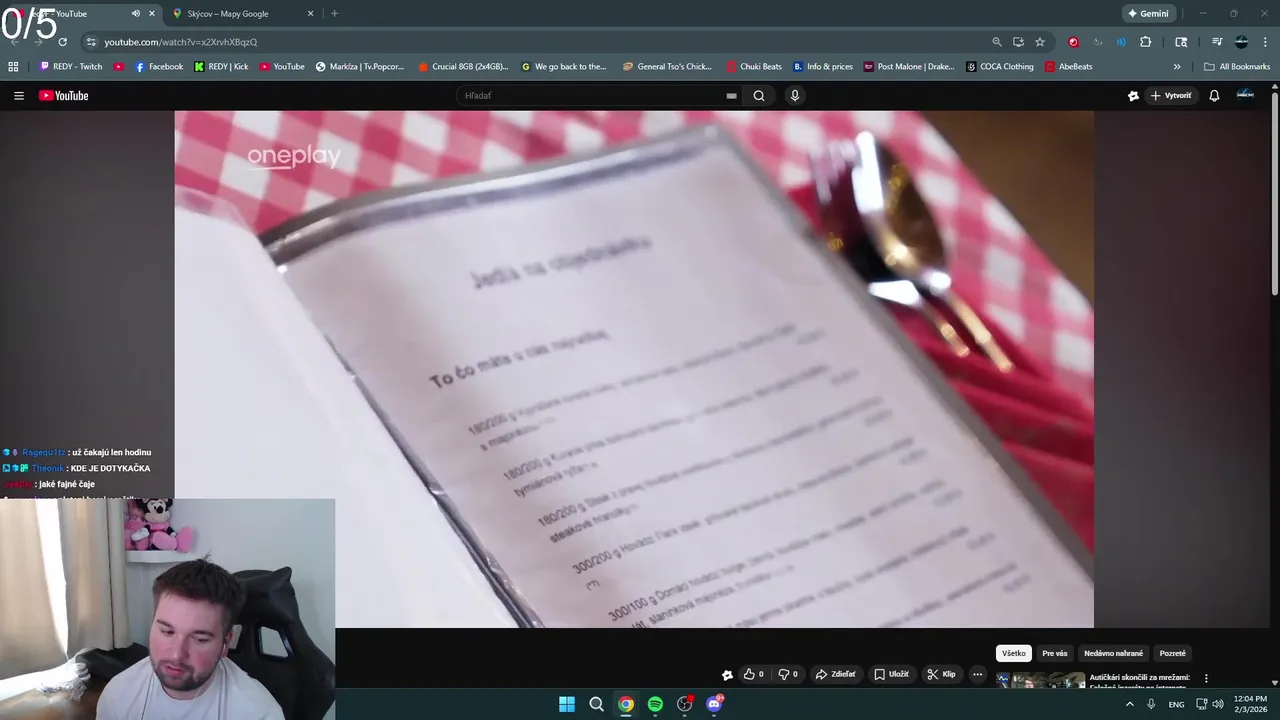Image resolution: width=1280 pixels, height=720 pixels.
Task: Open Facebook bookmark
Action: point(159,67)
